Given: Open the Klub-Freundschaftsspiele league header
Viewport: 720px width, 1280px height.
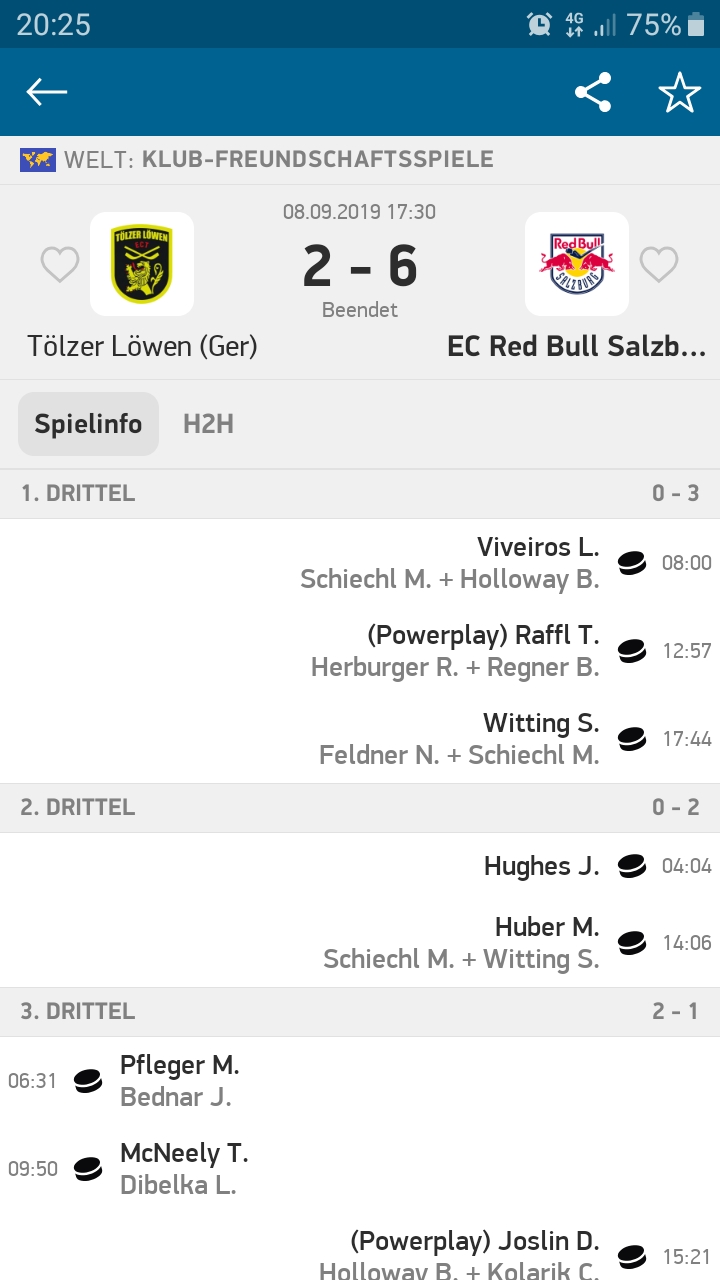Looking at the screenshot, I should tap(317, 159).
